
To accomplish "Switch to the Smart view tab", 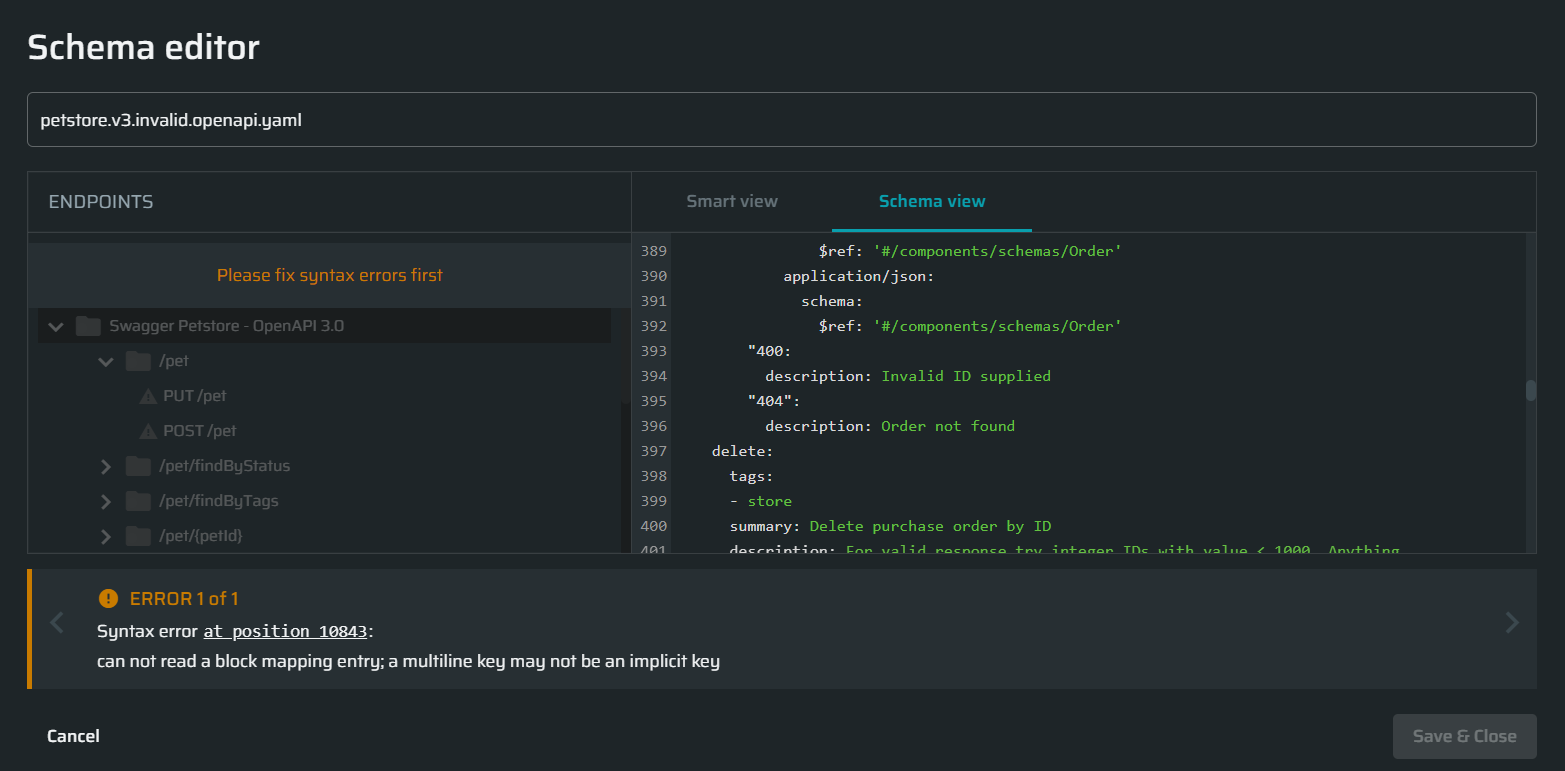I will [x=732, y=201].
